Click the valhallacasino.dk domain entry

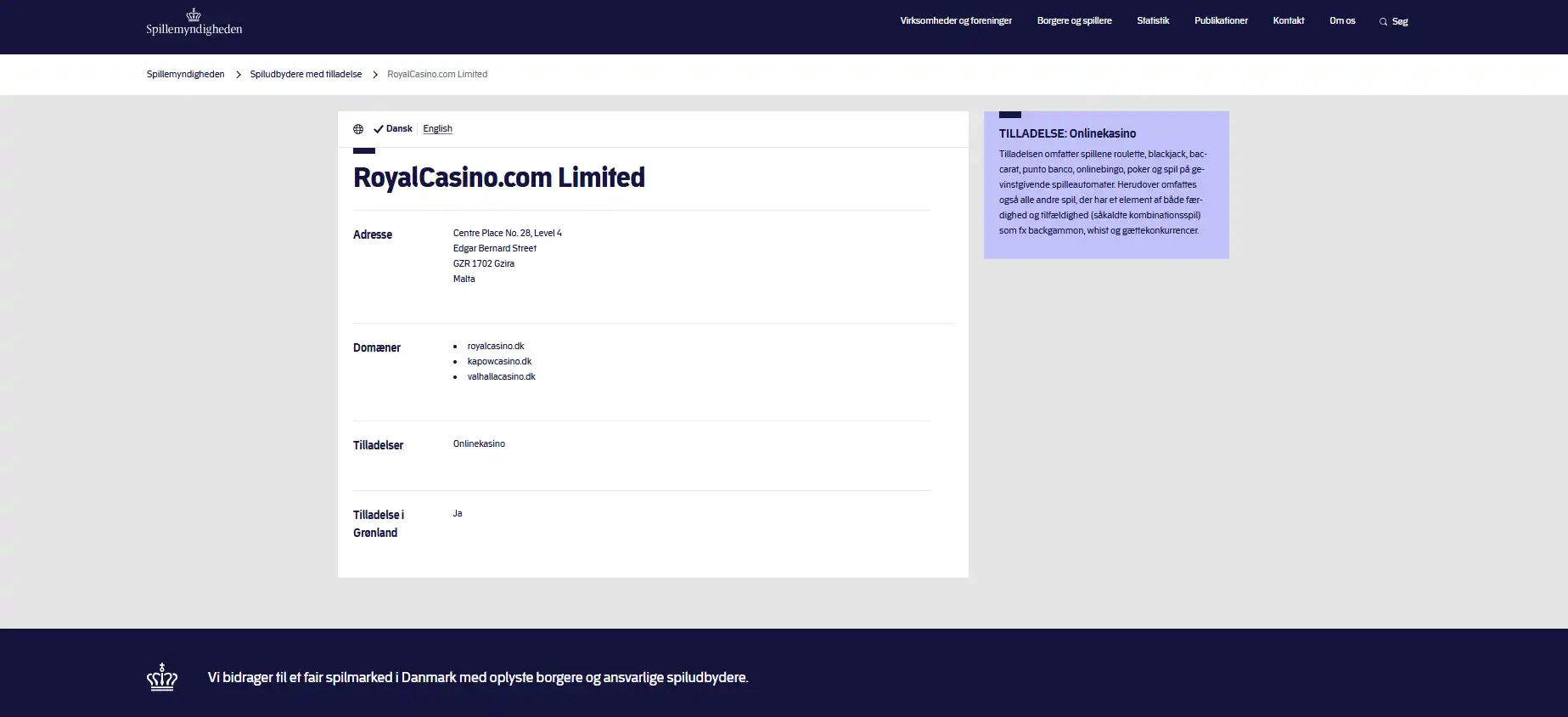(x=501, y=377)
